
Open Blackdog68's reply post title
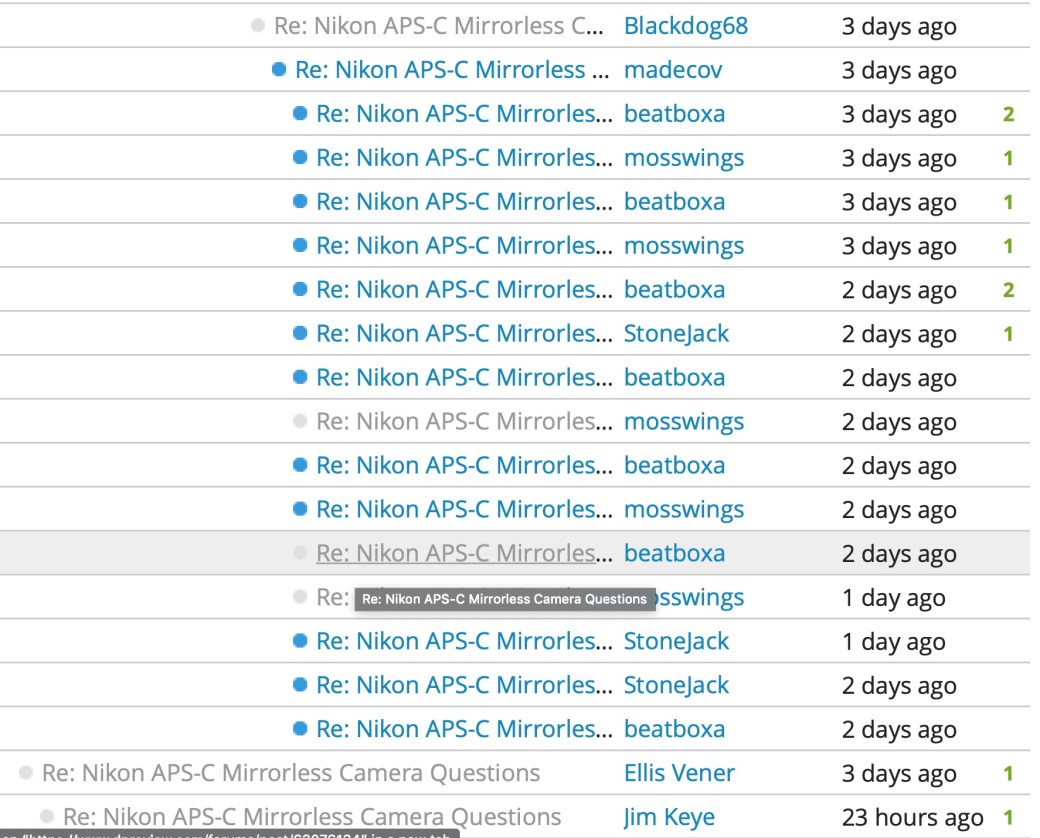tap(438, 26)
